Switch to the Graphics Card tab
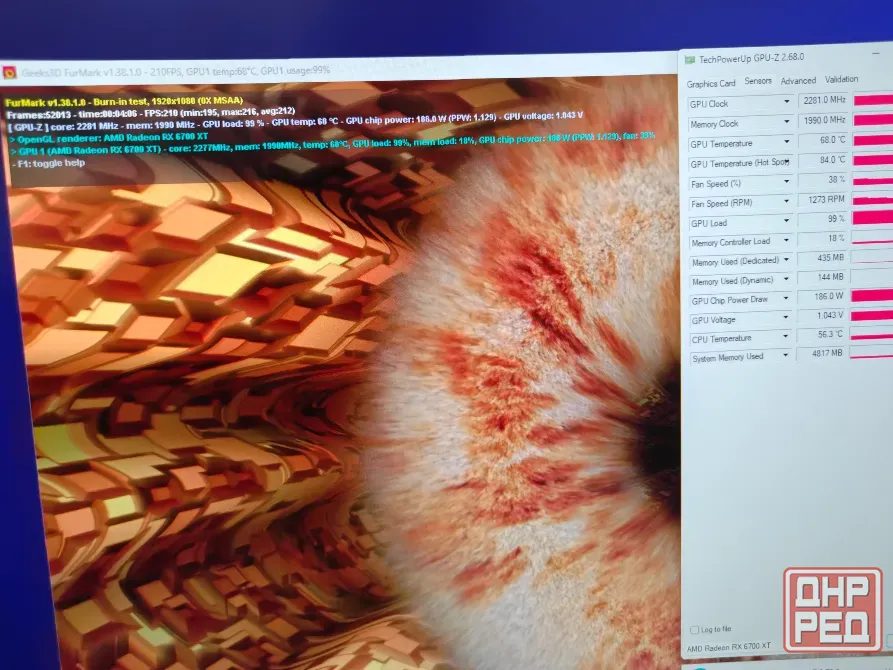893x670 pixels. point(711,84)
